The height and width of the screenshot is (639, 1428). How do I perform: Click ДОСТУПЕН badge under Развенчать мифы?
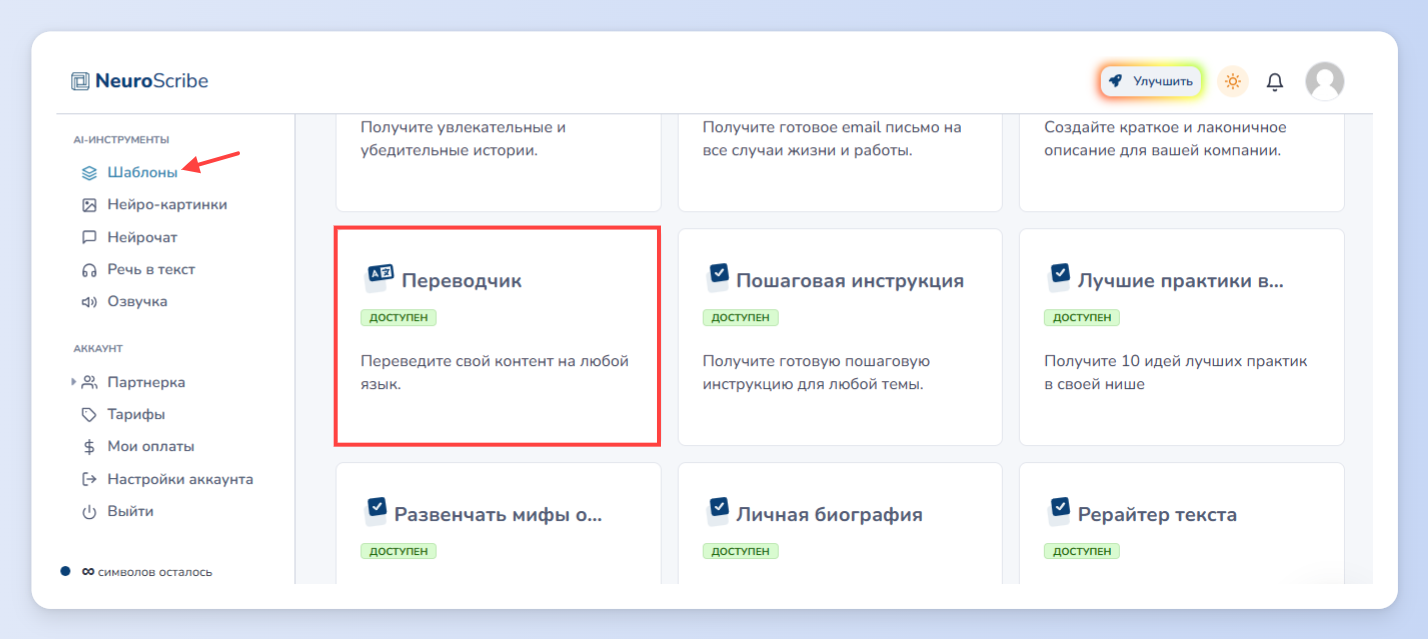point(399,551)
